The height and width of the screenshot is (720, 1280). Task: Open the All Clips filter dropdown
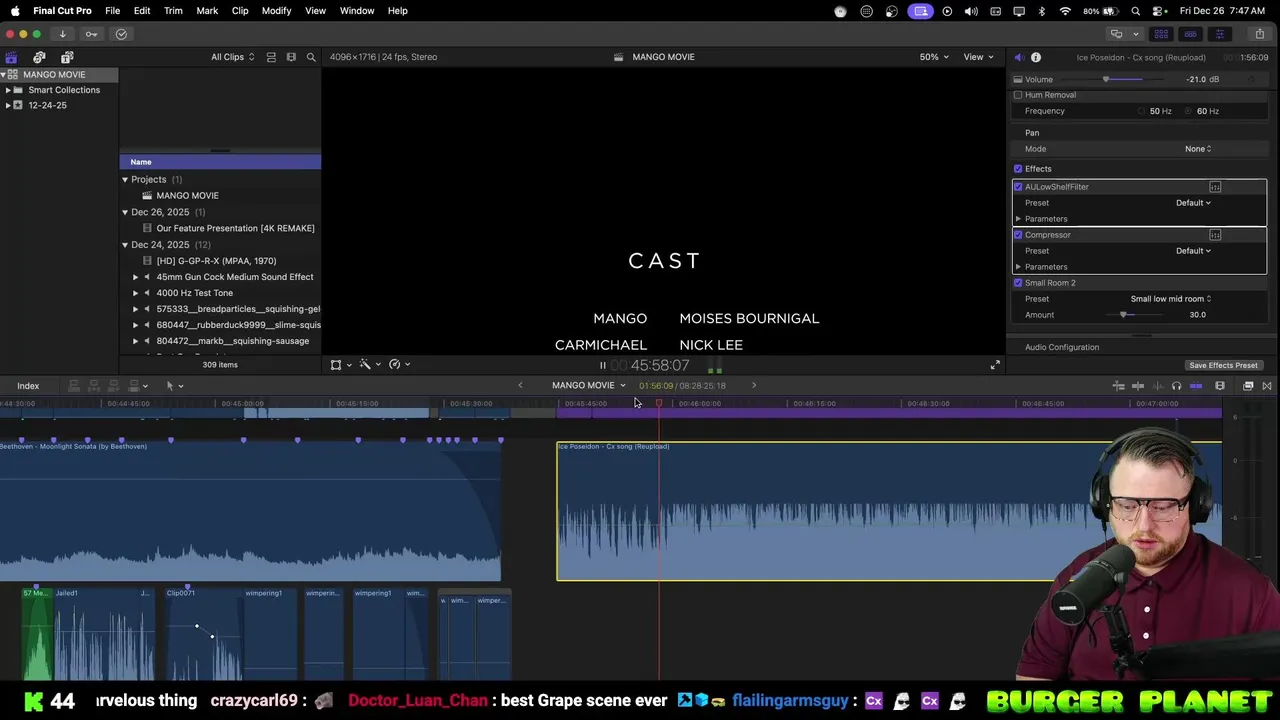click(x=232, y=57)
